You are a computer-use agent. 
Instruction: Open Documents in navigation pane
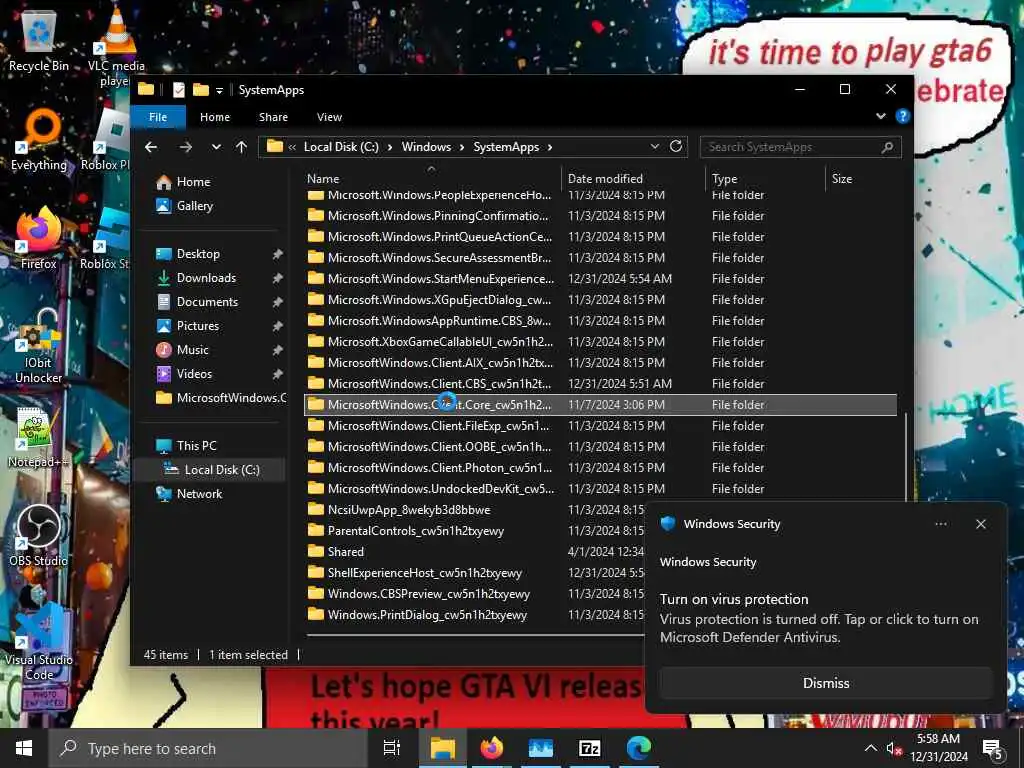pyautogui.click(x=207, y=302)
